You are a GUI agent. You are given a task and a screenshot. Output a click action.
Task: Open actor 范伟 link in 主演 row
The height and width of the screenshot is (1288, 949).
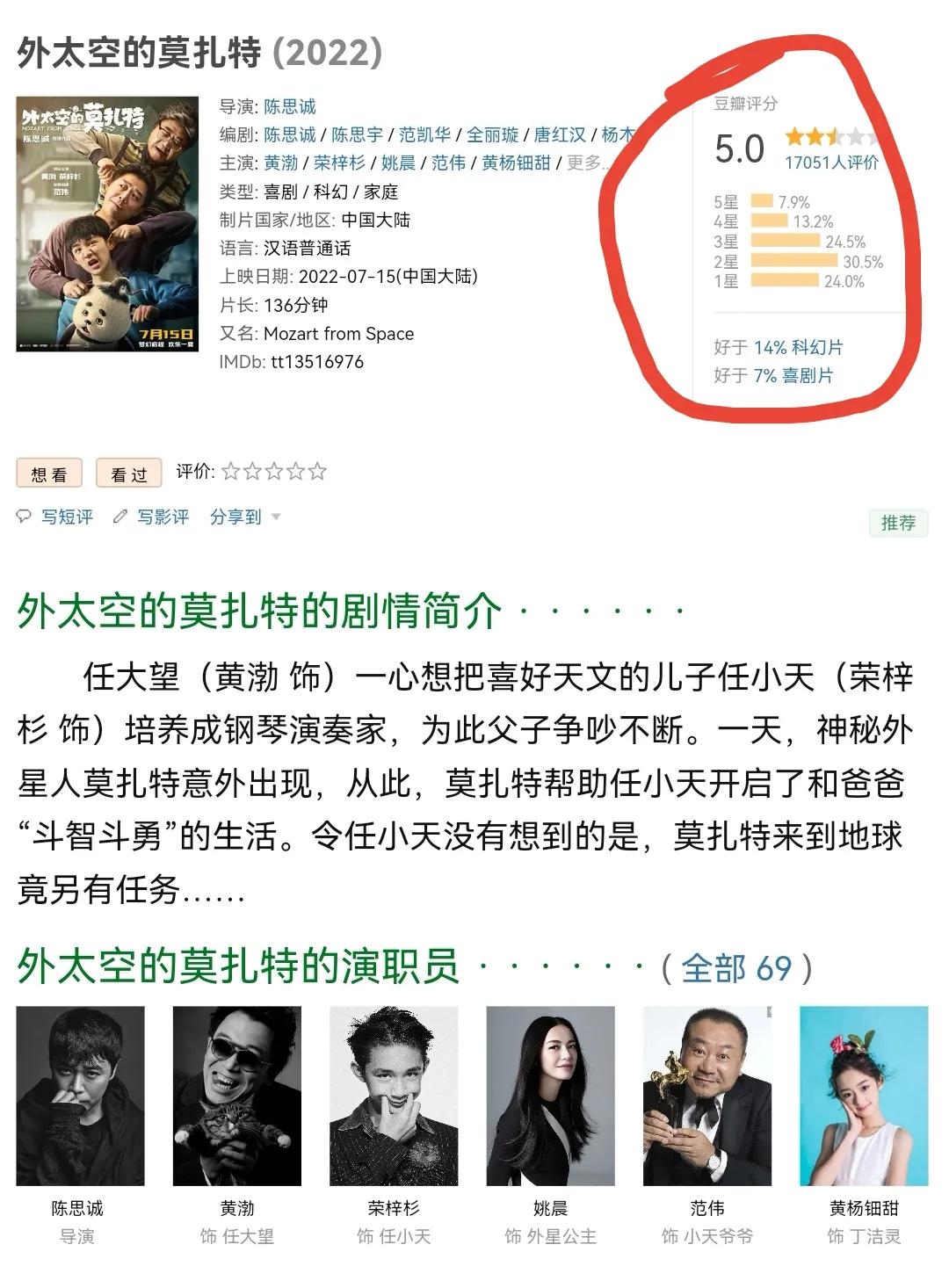click(448, 163)
